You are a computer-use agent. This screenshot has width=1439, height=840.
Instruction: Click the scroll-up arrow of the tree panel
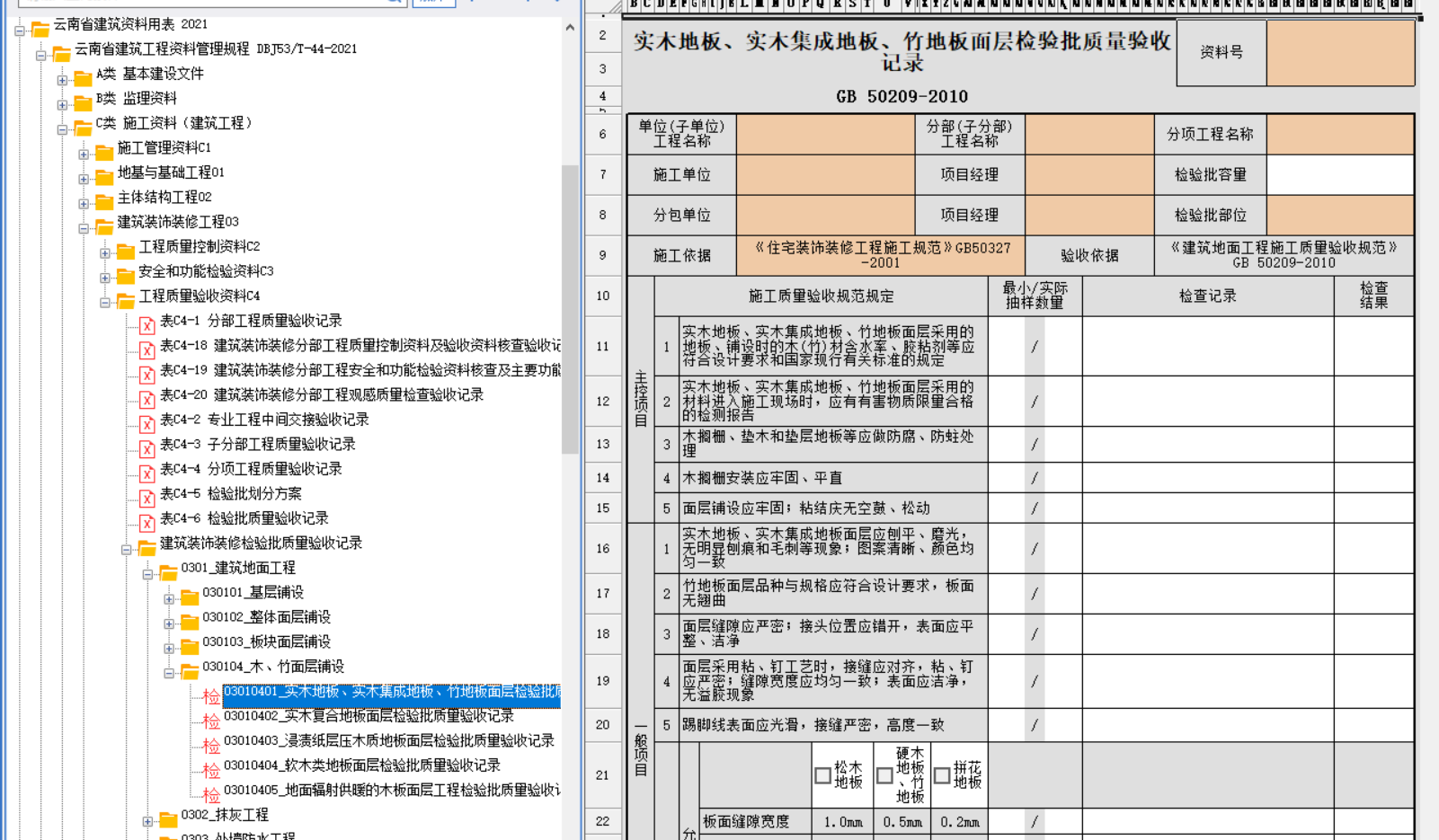pos(570,27)
